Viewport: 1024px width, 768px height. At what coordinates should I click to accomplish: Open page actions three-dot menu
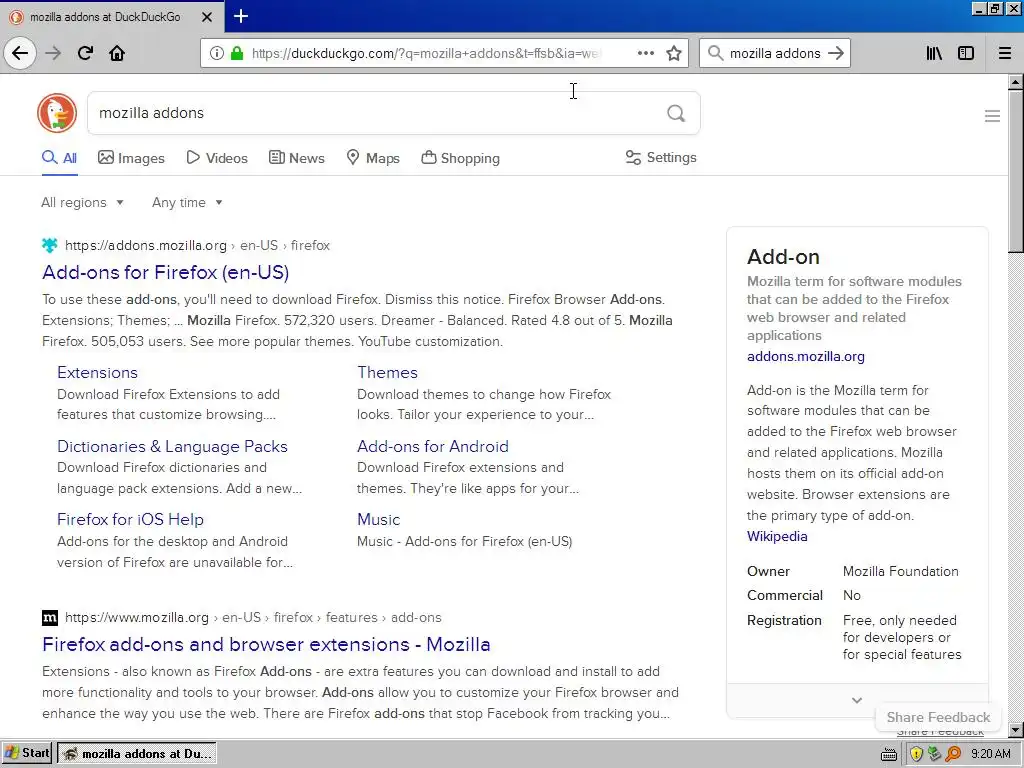[646, 53]
